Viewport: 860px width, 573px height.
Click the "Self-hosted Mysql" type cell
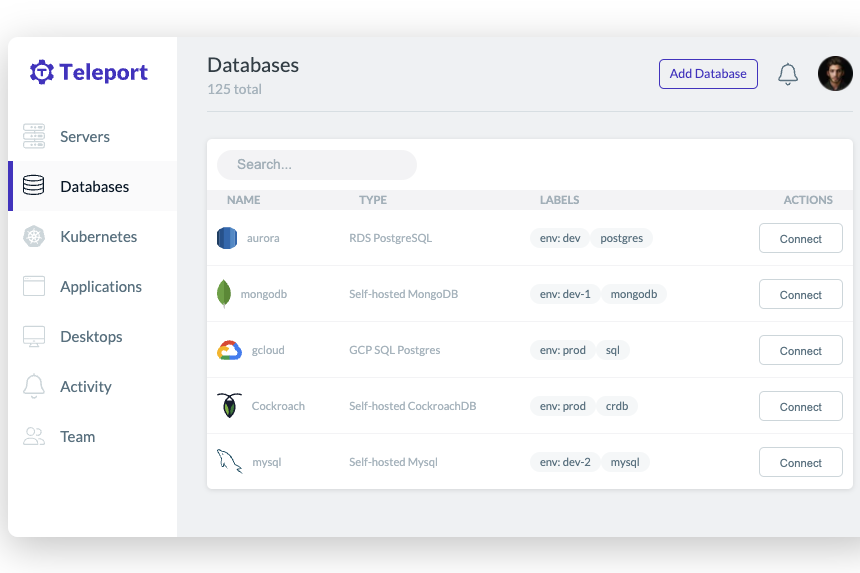click(393, 462)
